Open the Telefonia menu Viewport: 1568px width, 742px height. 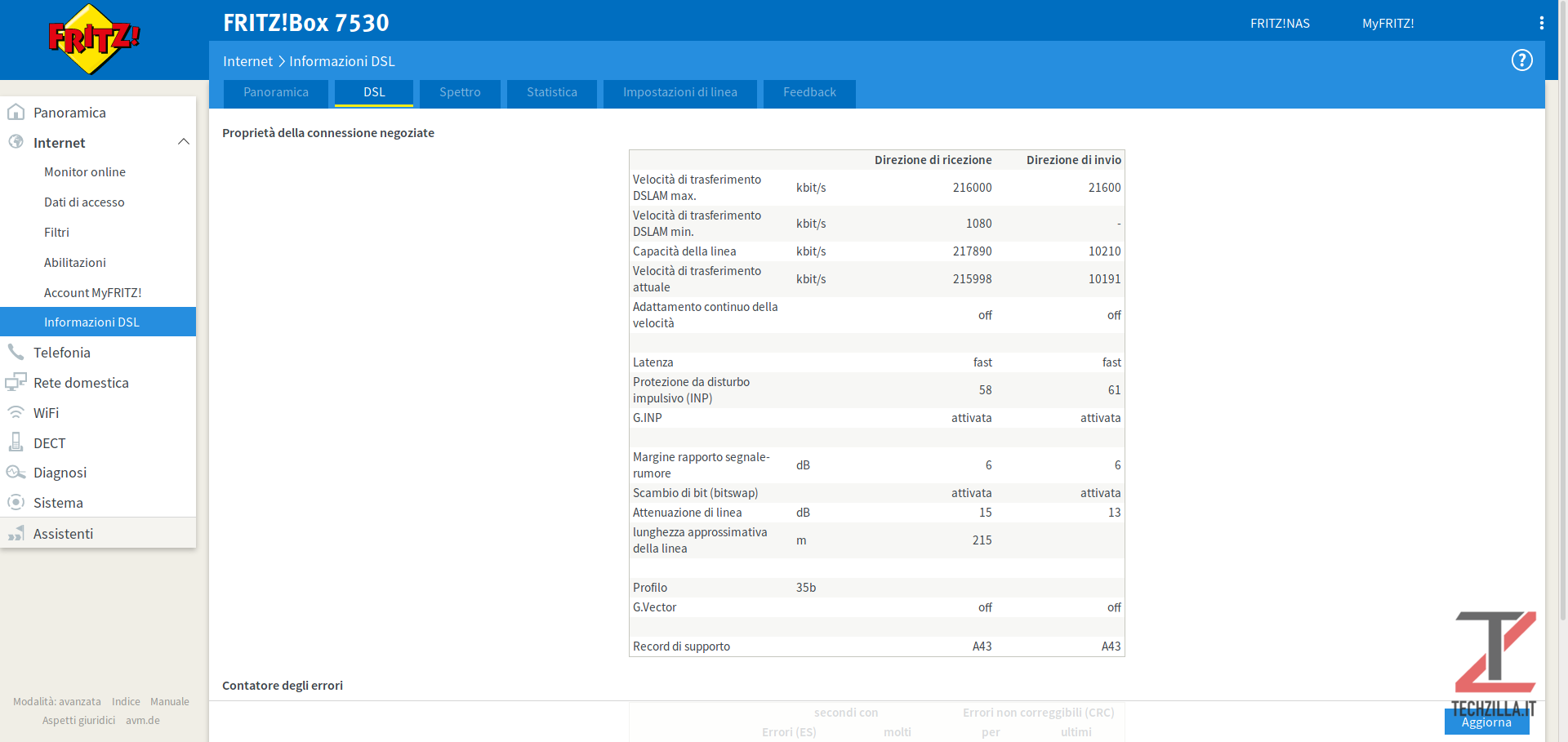[98, 352]
